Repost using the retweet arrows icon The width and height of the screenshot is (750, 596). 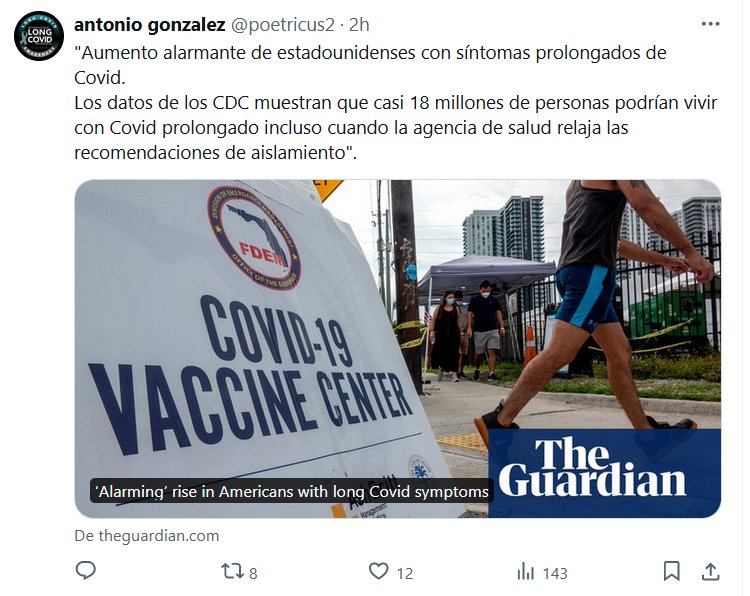(x=232, y=571)
